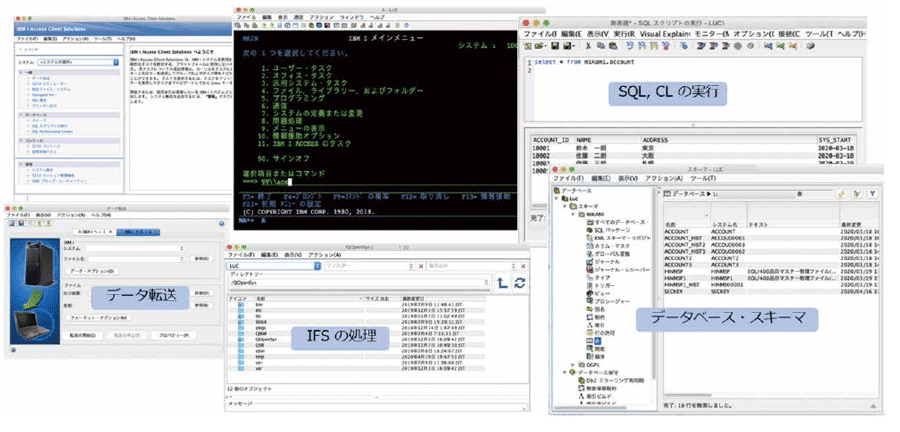Click the first SQL run icon in SQL toolbar

tap(629, 46)
